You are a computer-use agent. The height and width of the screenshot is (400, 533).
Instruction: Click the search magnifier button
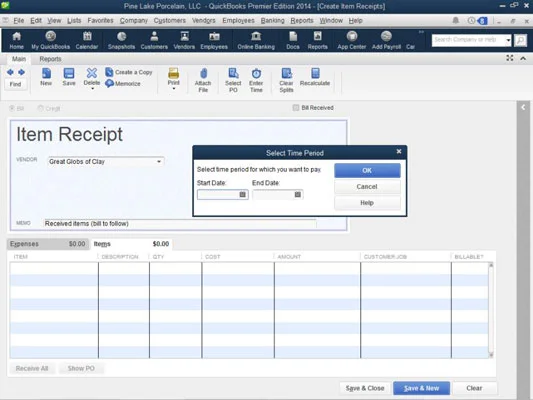click(520, 40)
